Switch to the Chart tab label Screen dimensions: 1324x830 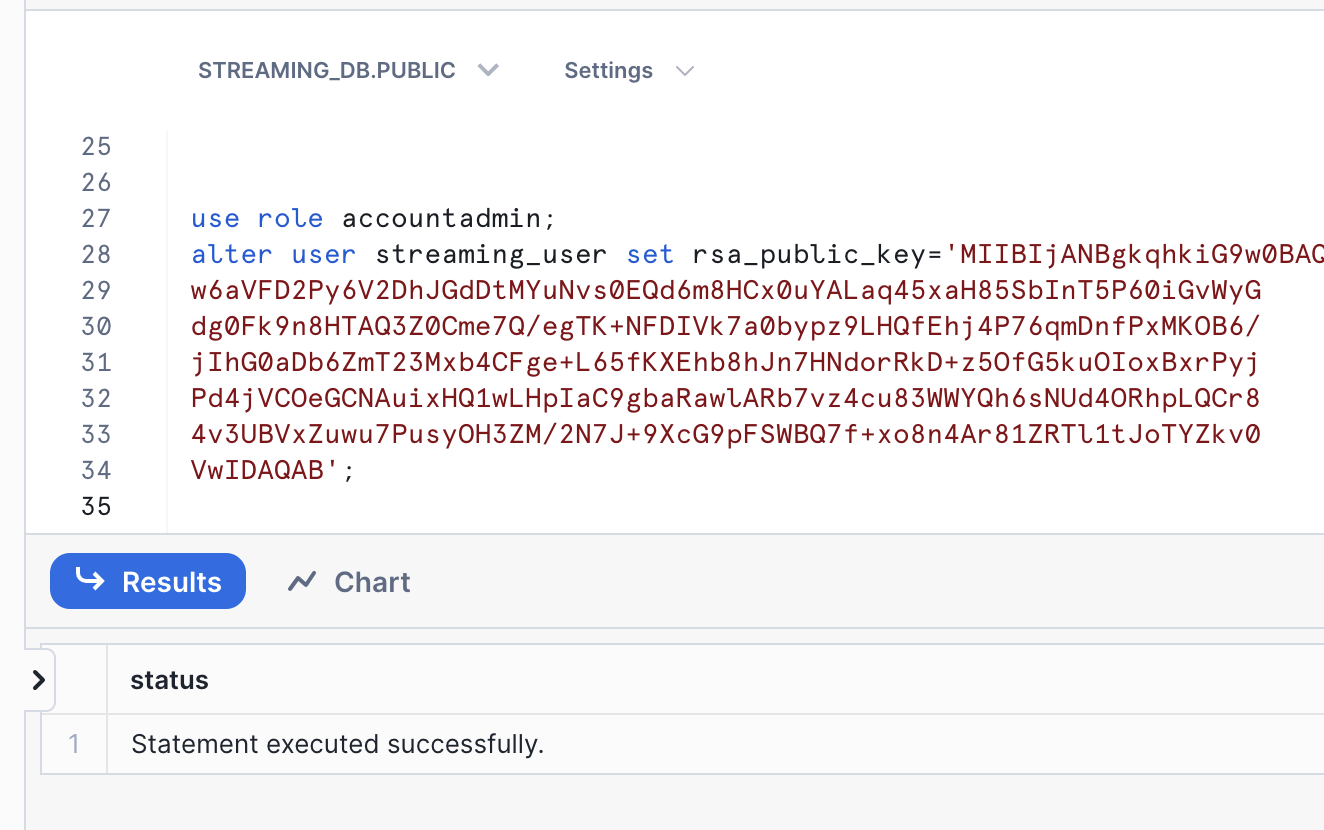coord(372,582)
